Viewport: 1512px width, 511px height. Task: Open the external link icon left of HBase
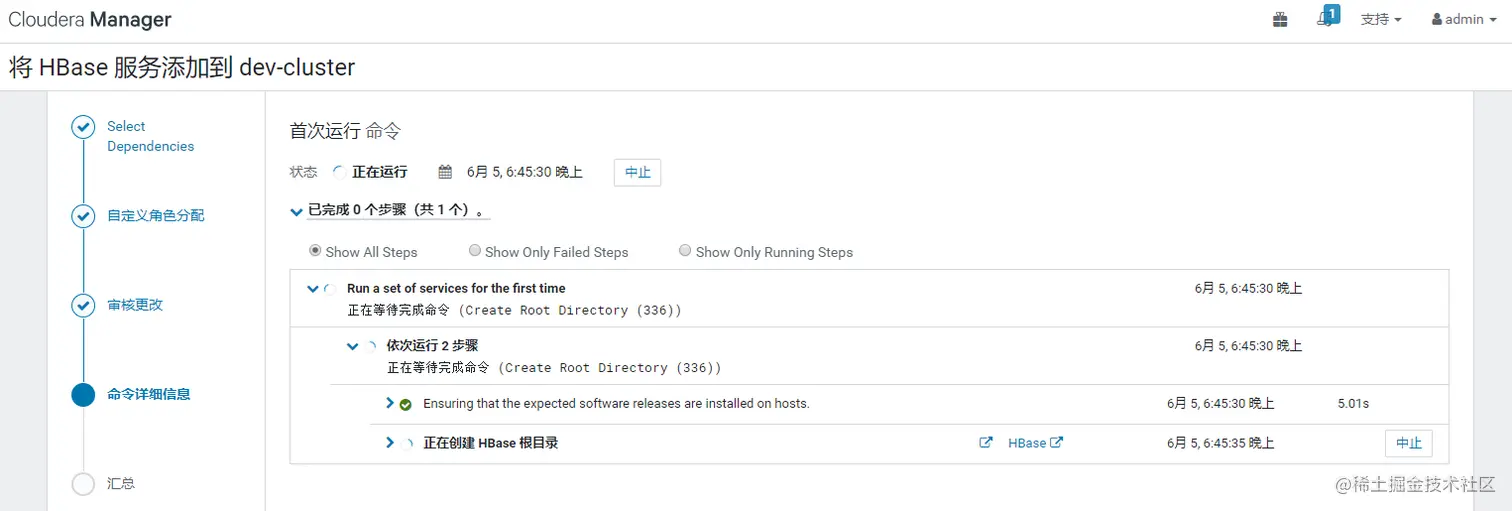click(986, 442)
